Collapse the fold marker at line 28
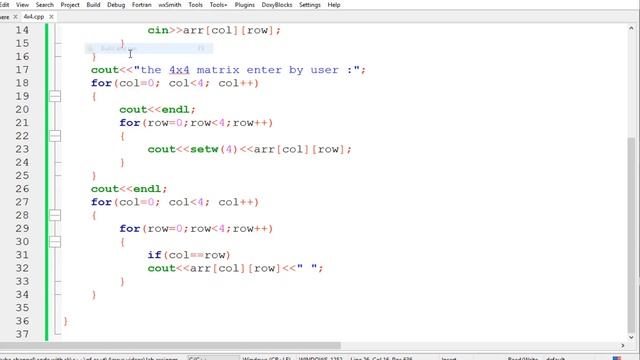This screenshot has height=360, width=640. [x=55, y=215]
